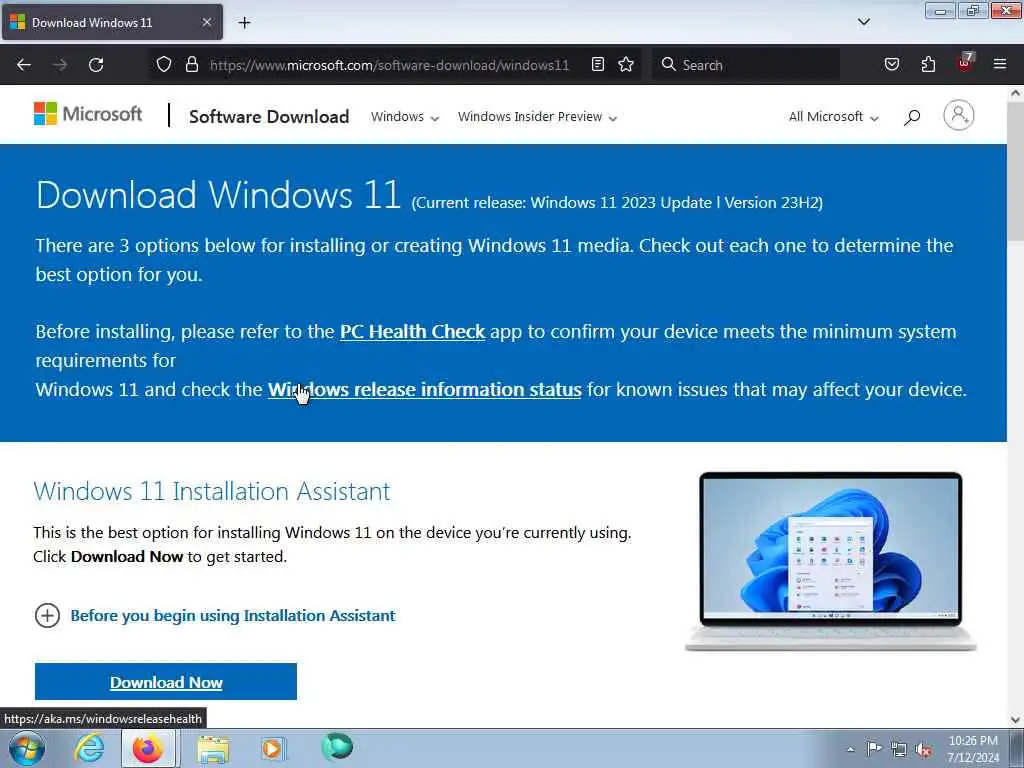The width and height of the screenshot is (1024, 768).
Task: Open the tracking protection shield icon
Action: (x=164, y=65)
